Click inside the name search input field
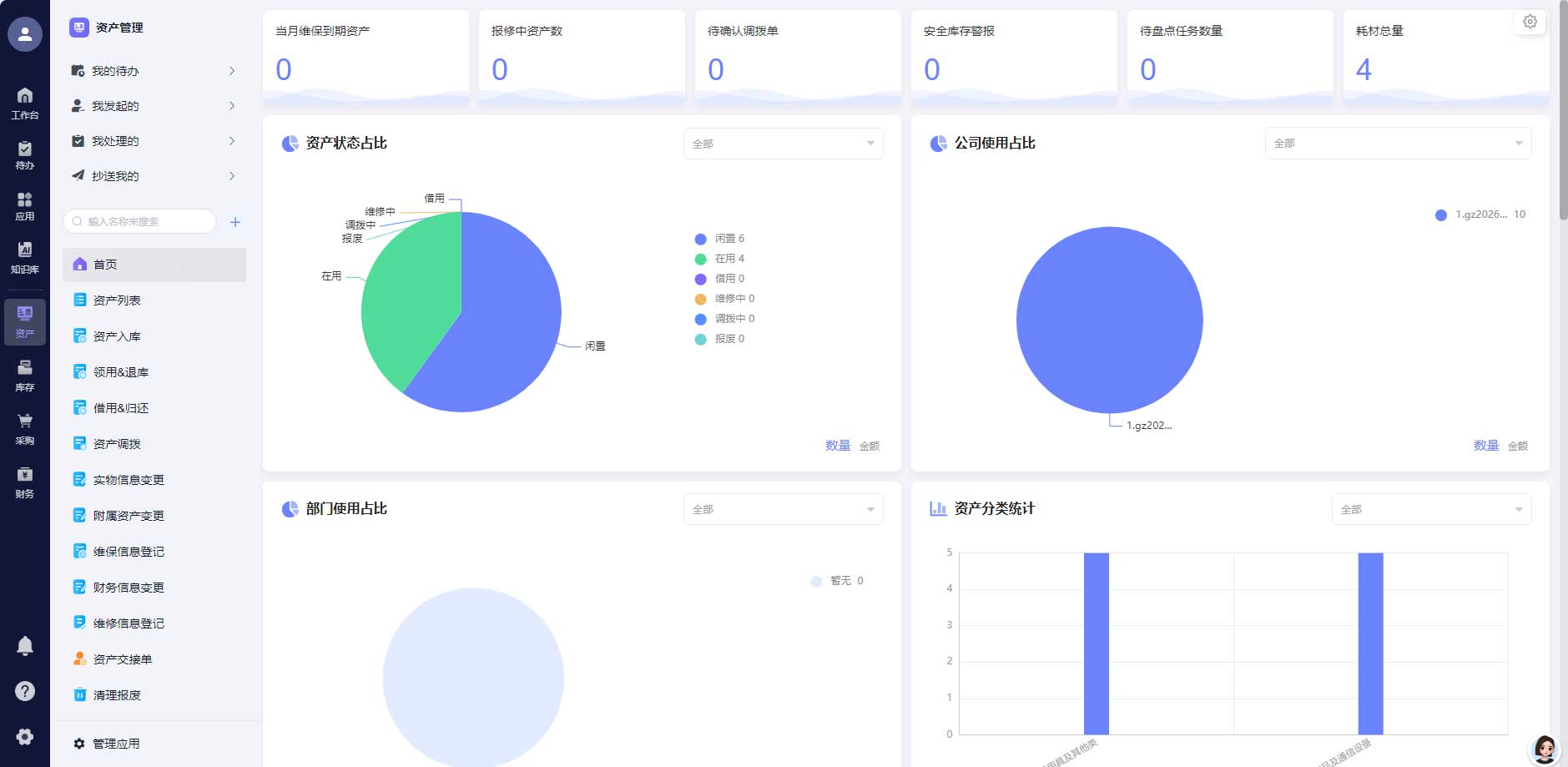 138,221
